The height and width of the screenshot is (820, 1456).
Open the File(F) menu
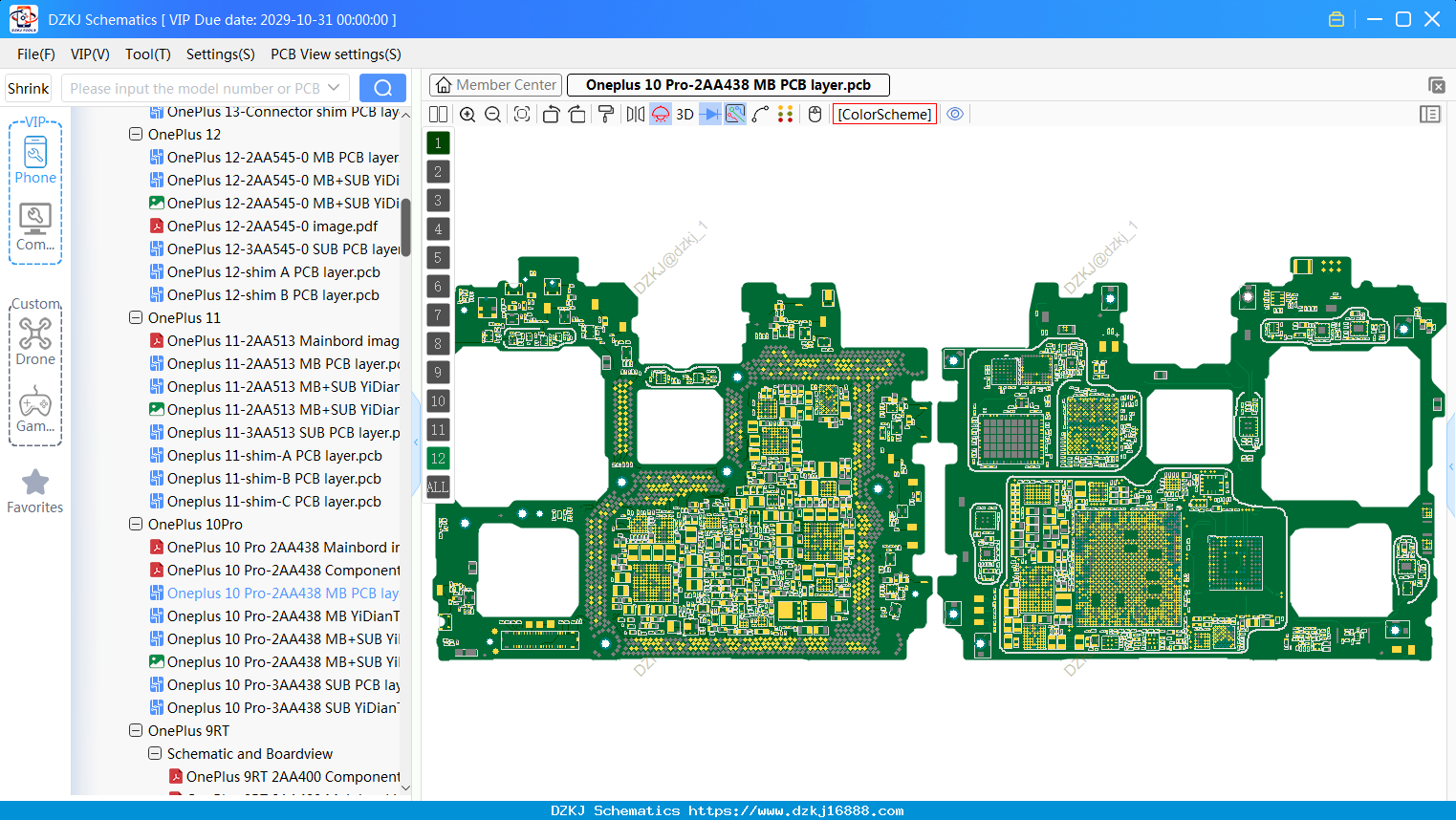pyautogui.click(x=36, y=54)
